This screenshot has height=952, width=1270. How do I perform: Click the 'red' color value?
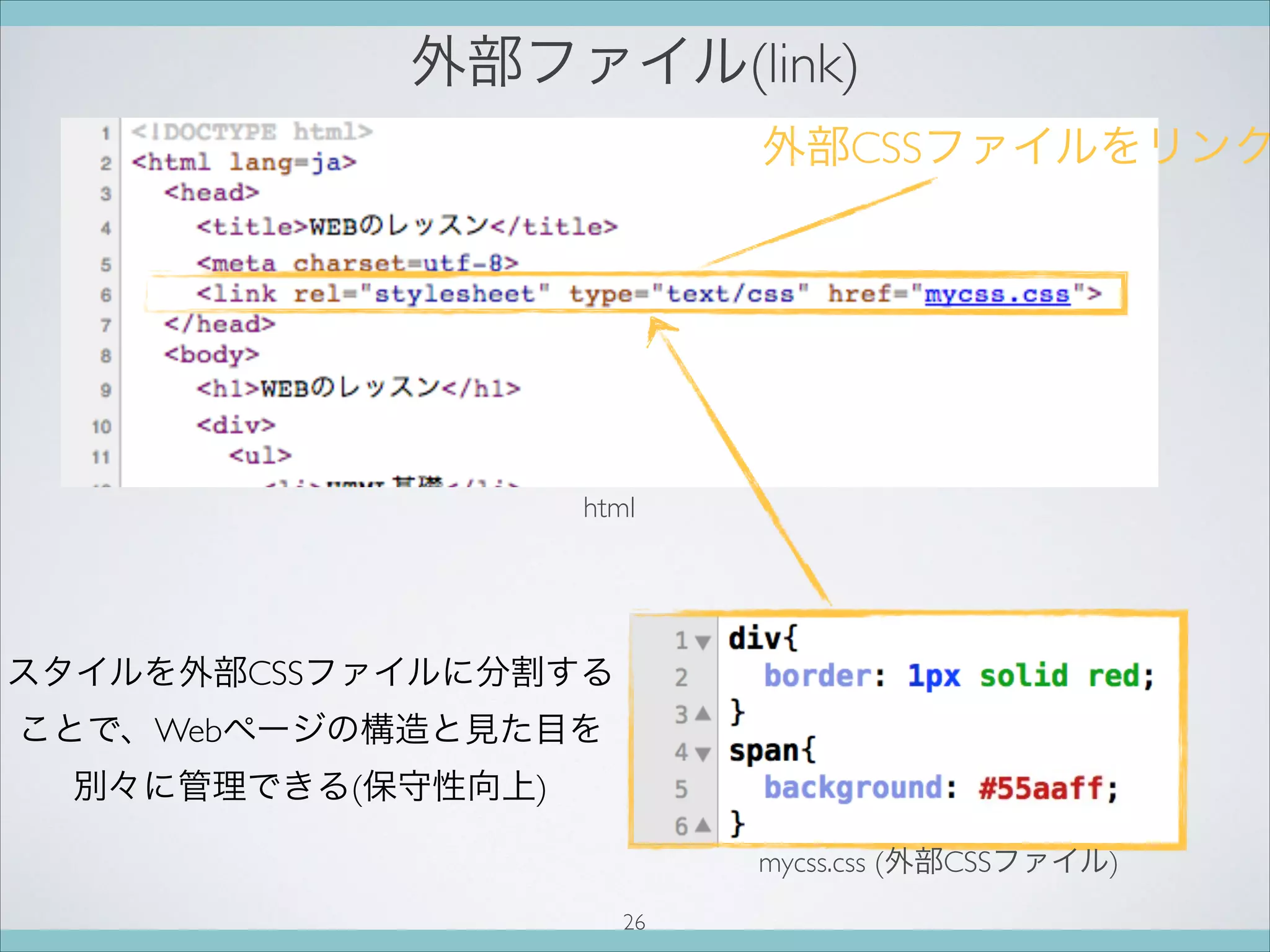pyautogui.click(x=1114, y=676)
